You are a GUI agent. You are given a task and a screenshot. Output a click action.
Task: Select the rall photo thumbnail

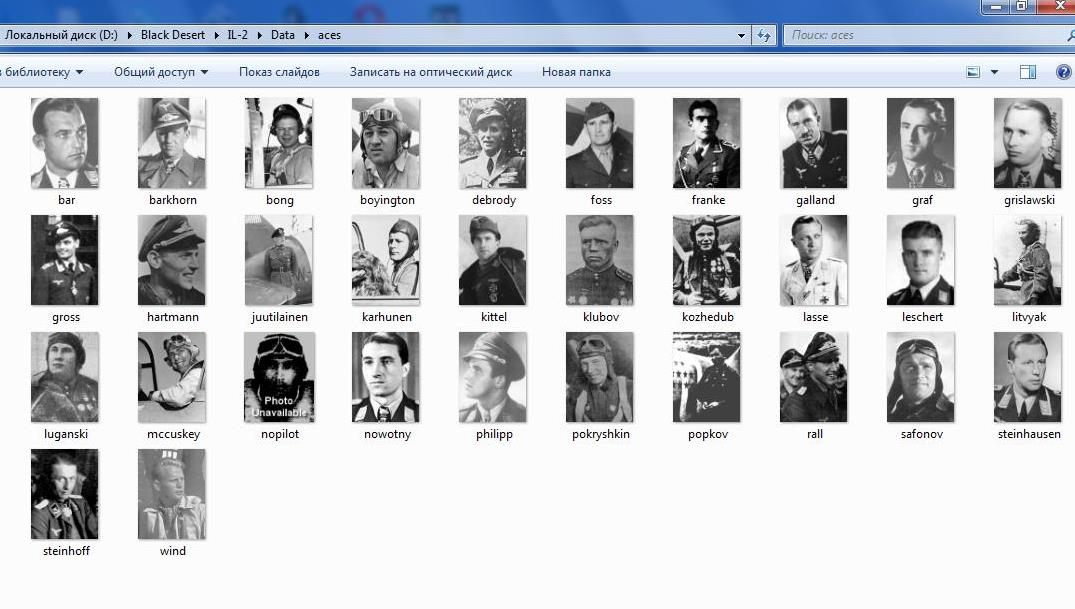814,377
